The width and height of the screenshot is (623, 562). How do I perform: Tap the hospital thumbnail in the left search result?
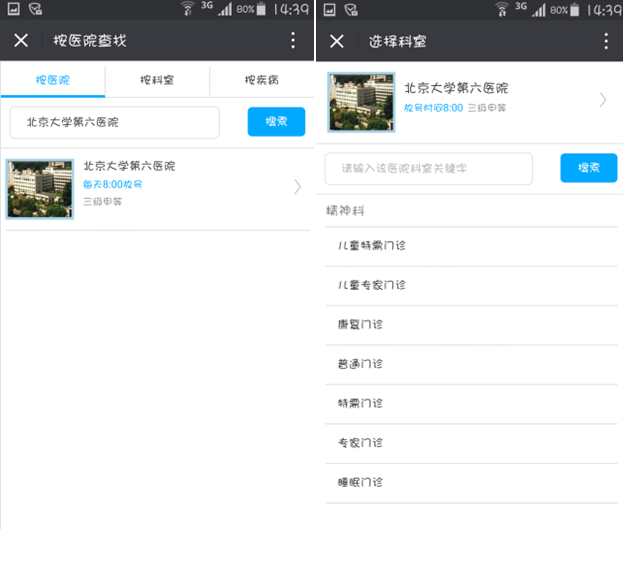(x=40, y=188)
